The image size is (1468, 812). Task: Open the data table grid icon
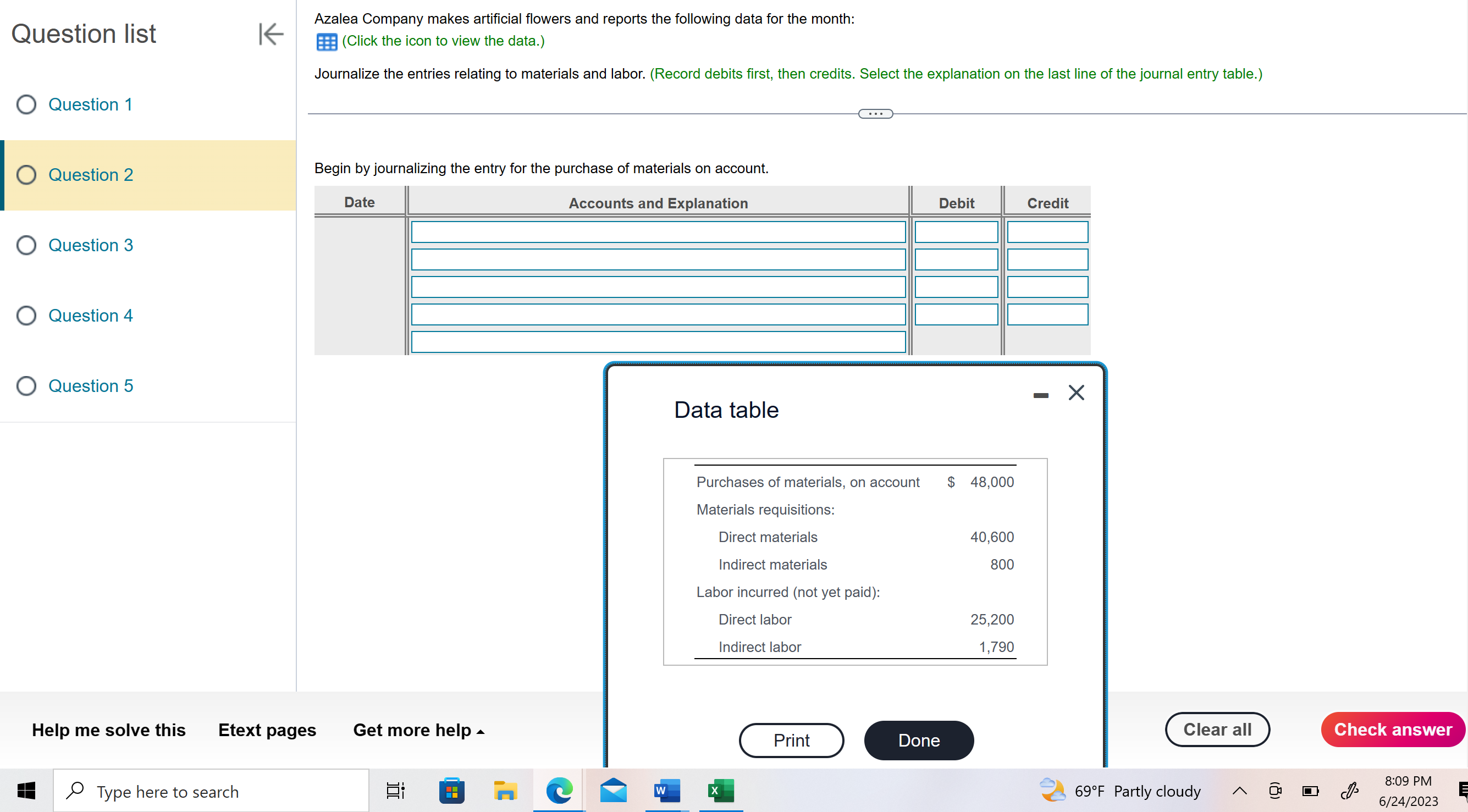[327, 42]
